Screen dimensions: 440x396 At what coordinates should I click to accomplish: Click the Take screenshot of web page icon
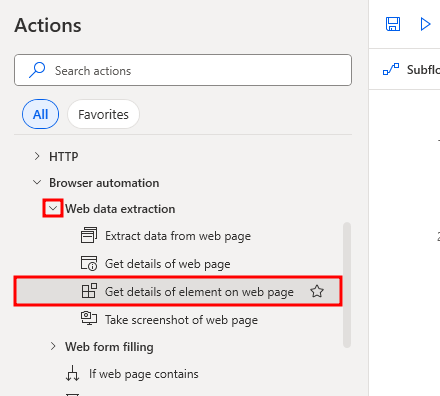89,318
